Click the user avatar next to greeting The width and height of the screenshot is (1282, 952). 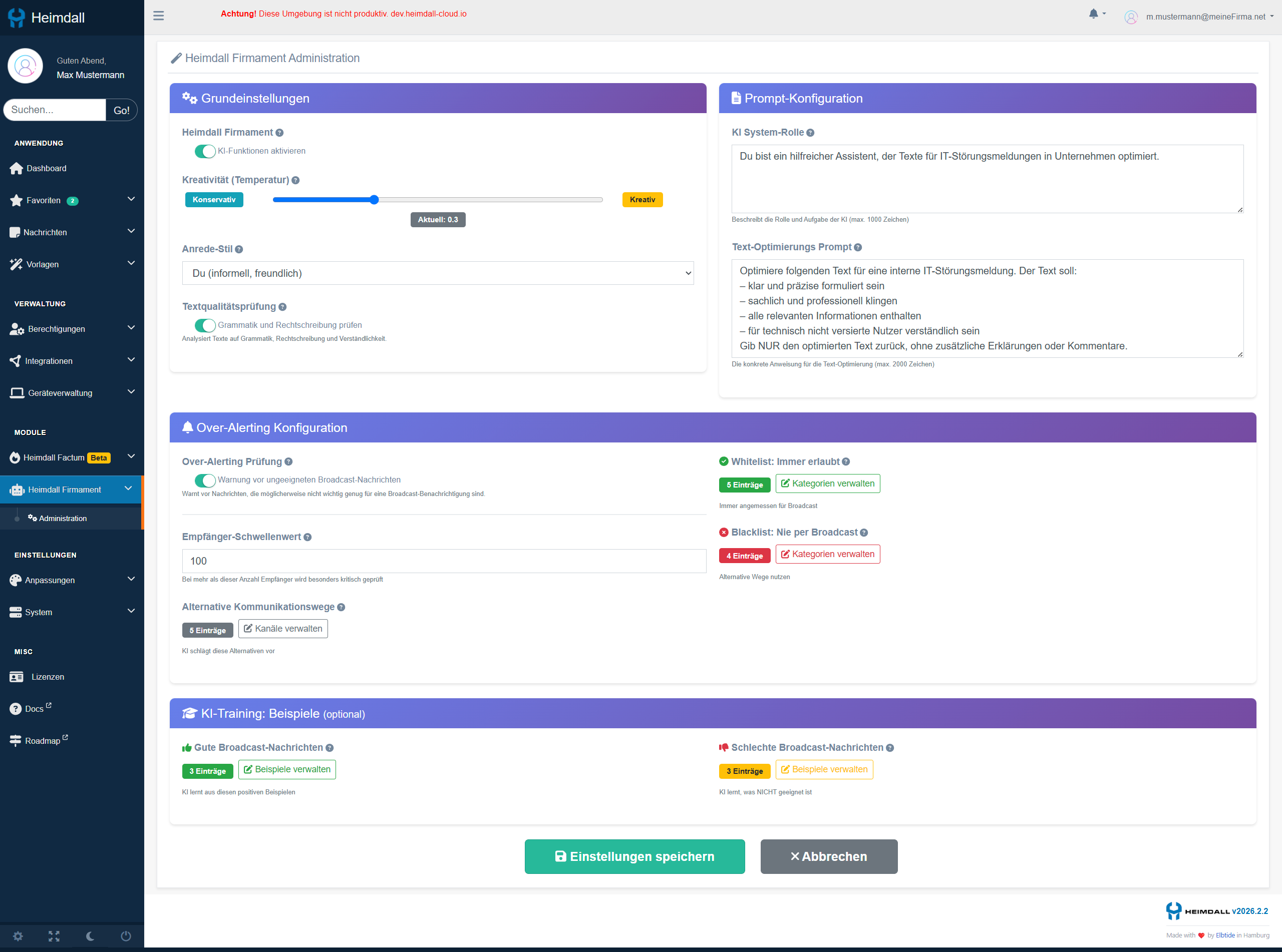[26, 66]
